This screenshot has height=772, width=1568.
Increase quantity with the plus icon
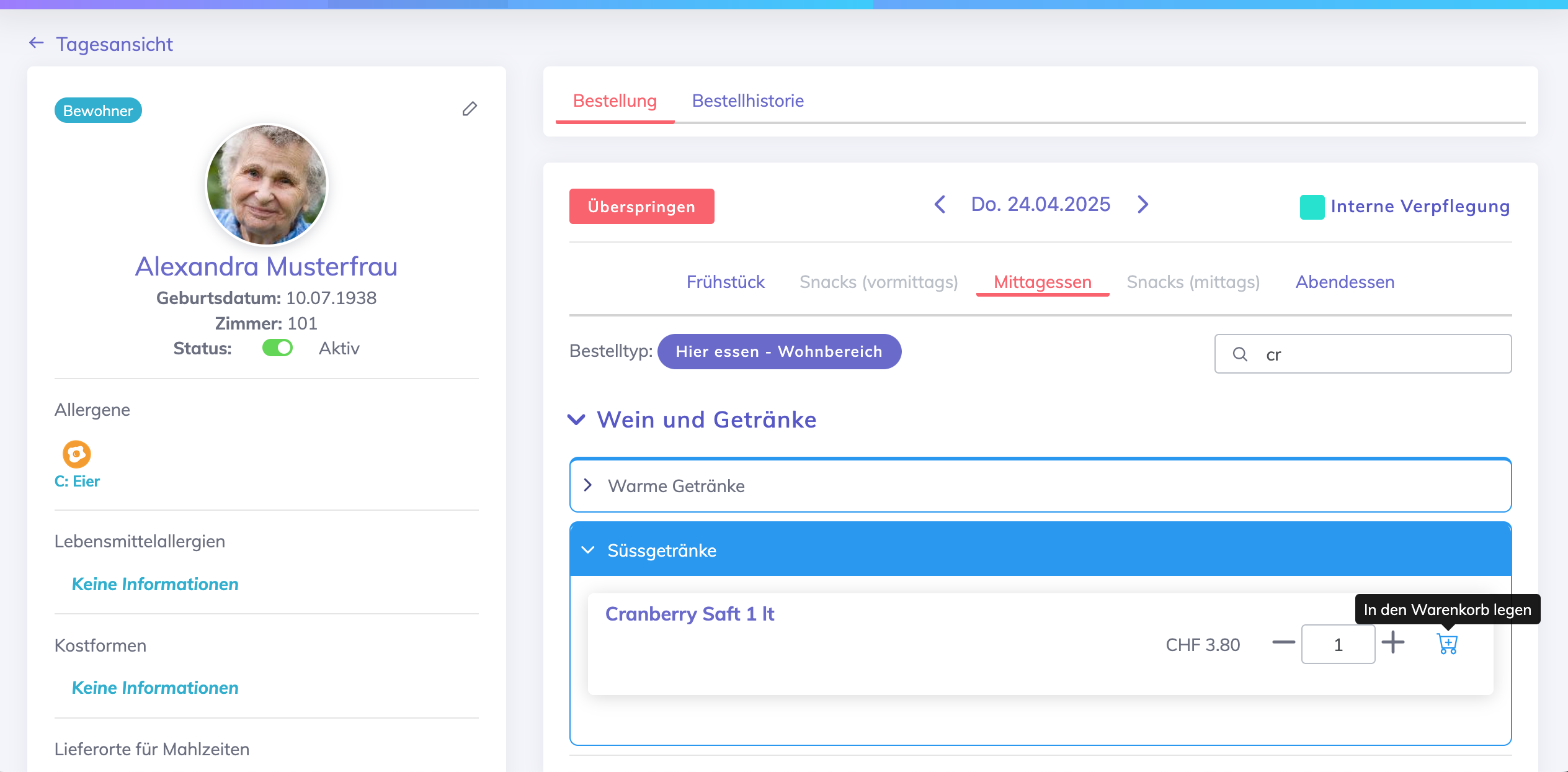point(1393,642)
